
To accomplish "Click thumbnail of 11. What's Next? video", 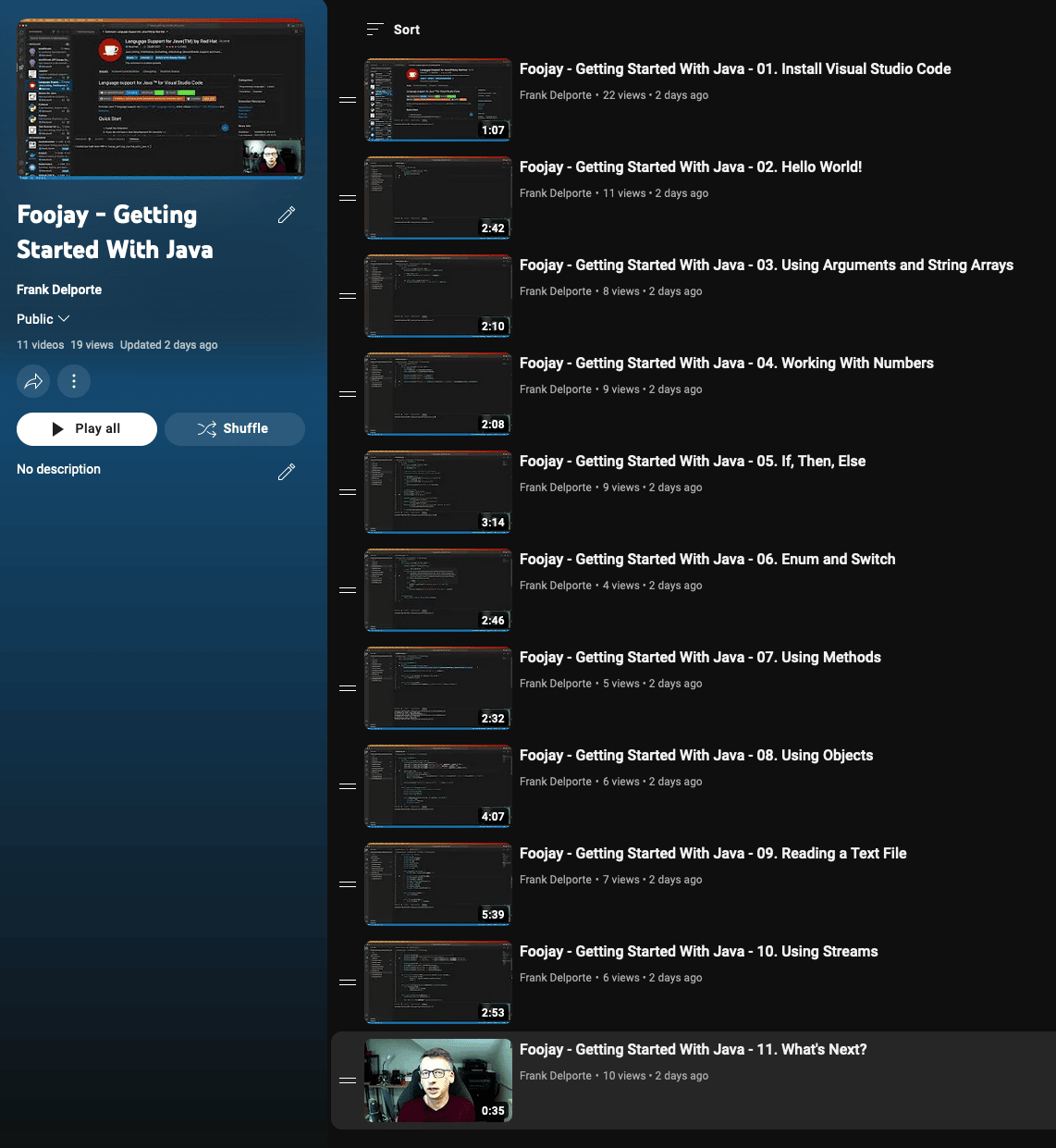I will tap(438, 1080).
